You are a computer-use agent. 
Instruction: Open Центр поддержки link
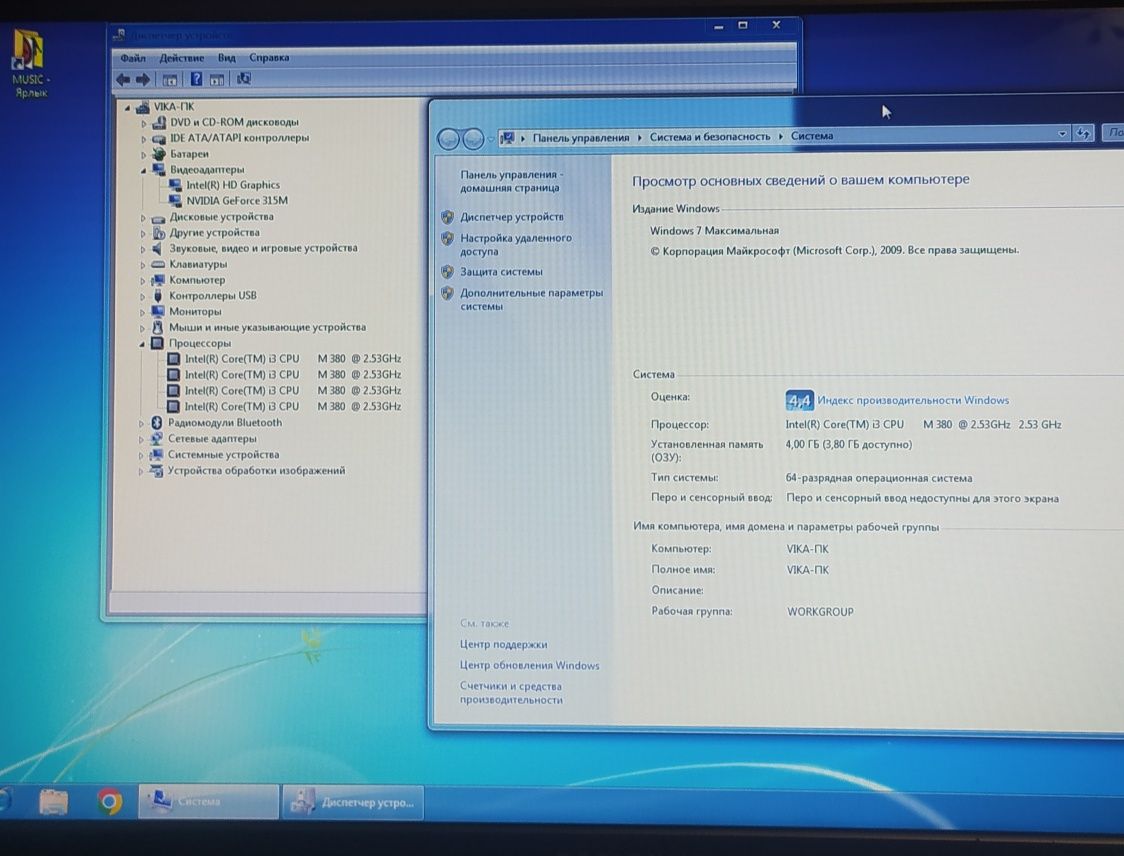[503, 645]
